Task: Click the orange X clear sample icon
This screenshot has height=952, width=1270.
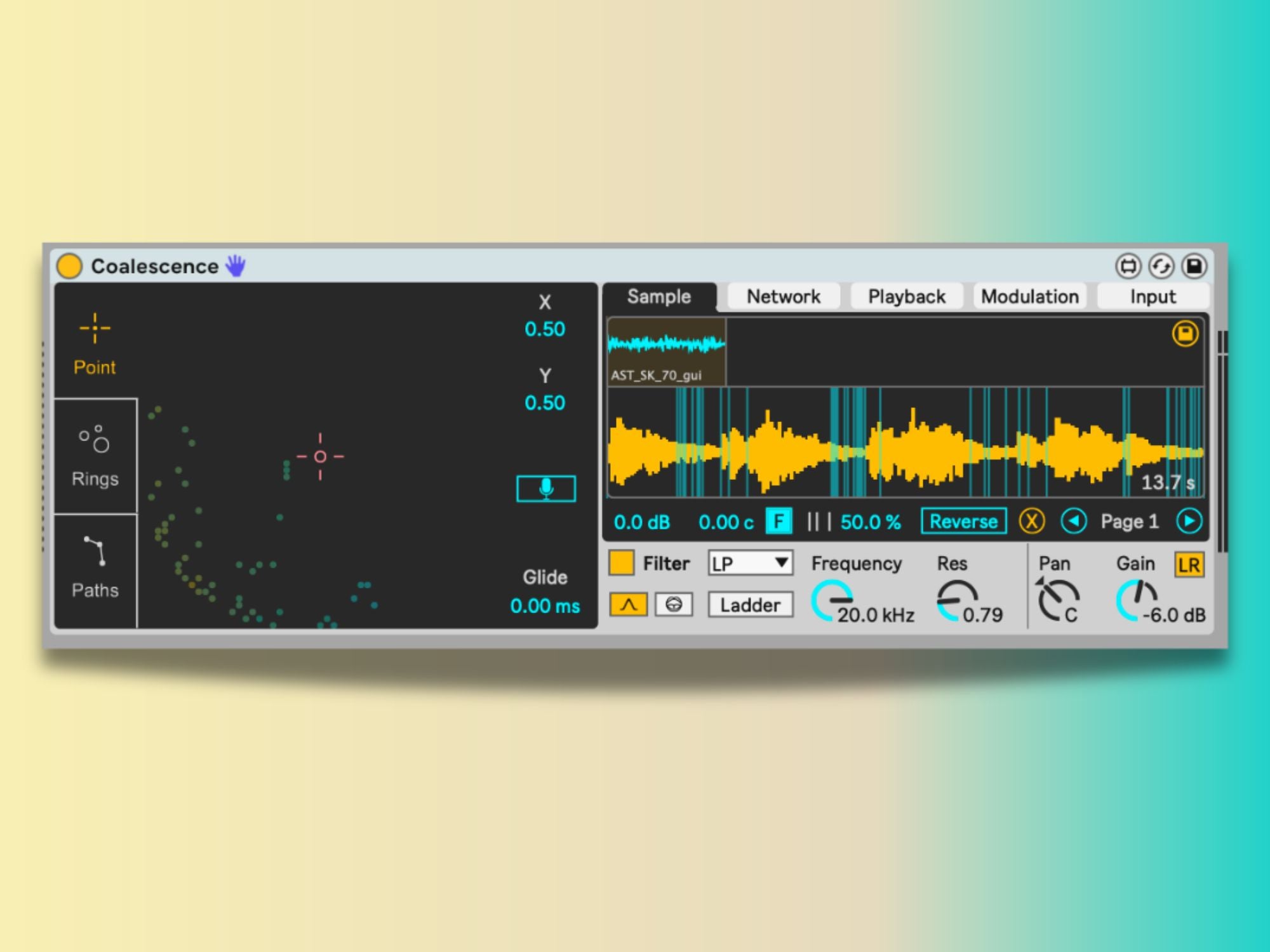Action: [x=1031, y=522]
